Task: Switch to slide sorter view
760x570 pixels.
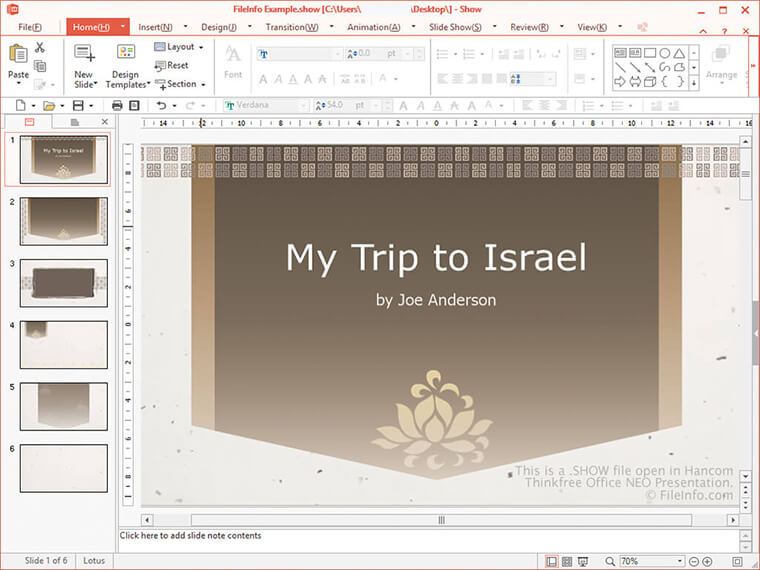Action: tap(567, 561)
